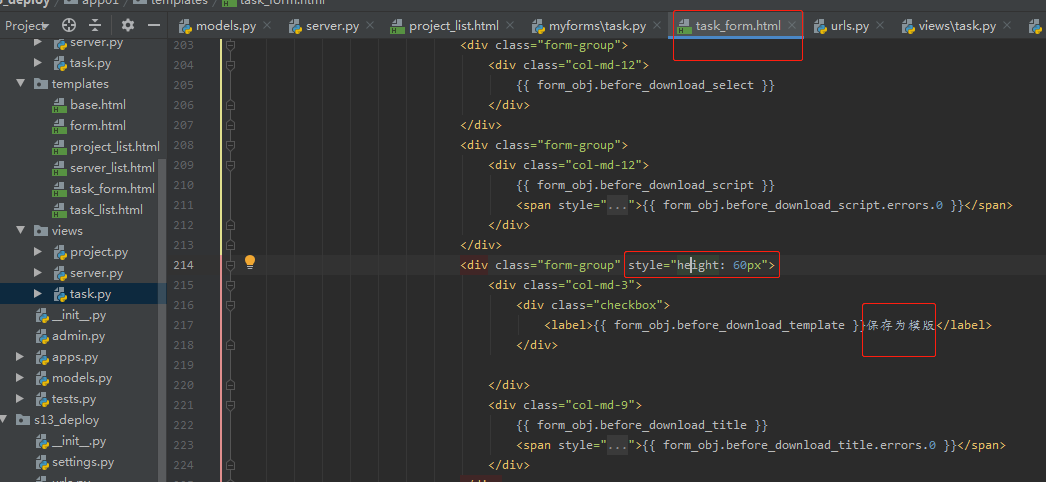Viewport: 1046px width, 482px height.
Task: Open Project panel settings gear
Action: tap(127, 25)
